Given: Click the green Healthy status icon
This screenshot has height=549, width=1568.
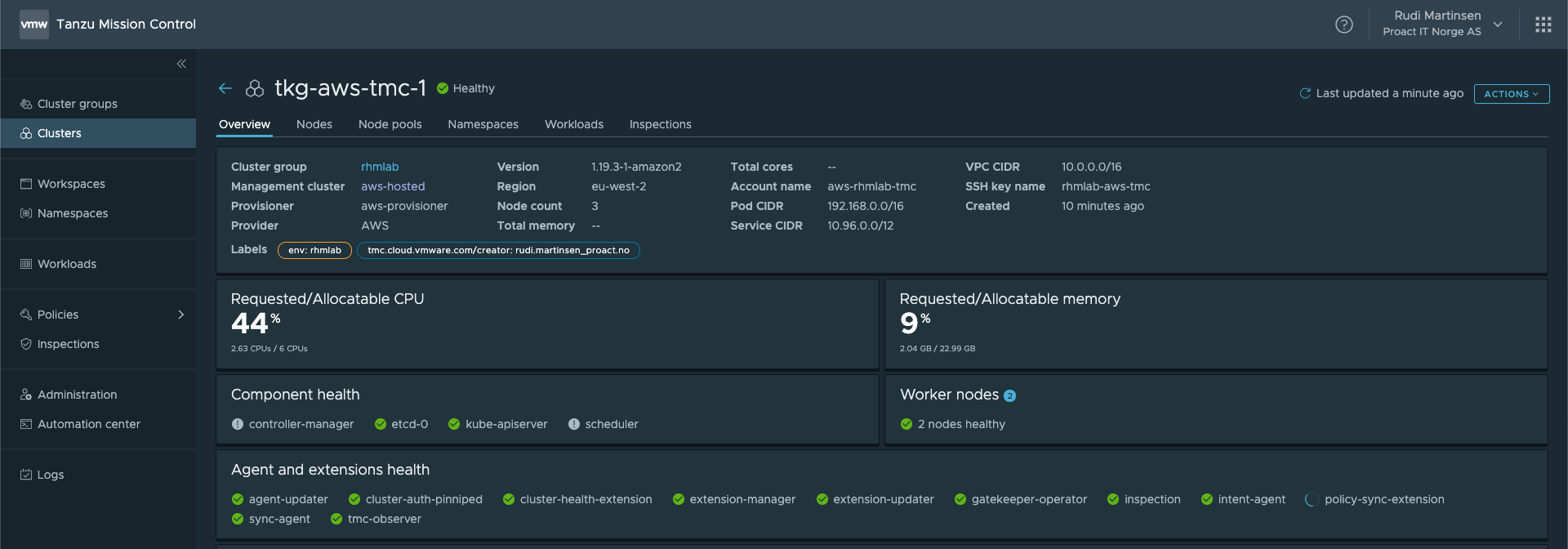Looking at the screenshot, I should 443,88.
